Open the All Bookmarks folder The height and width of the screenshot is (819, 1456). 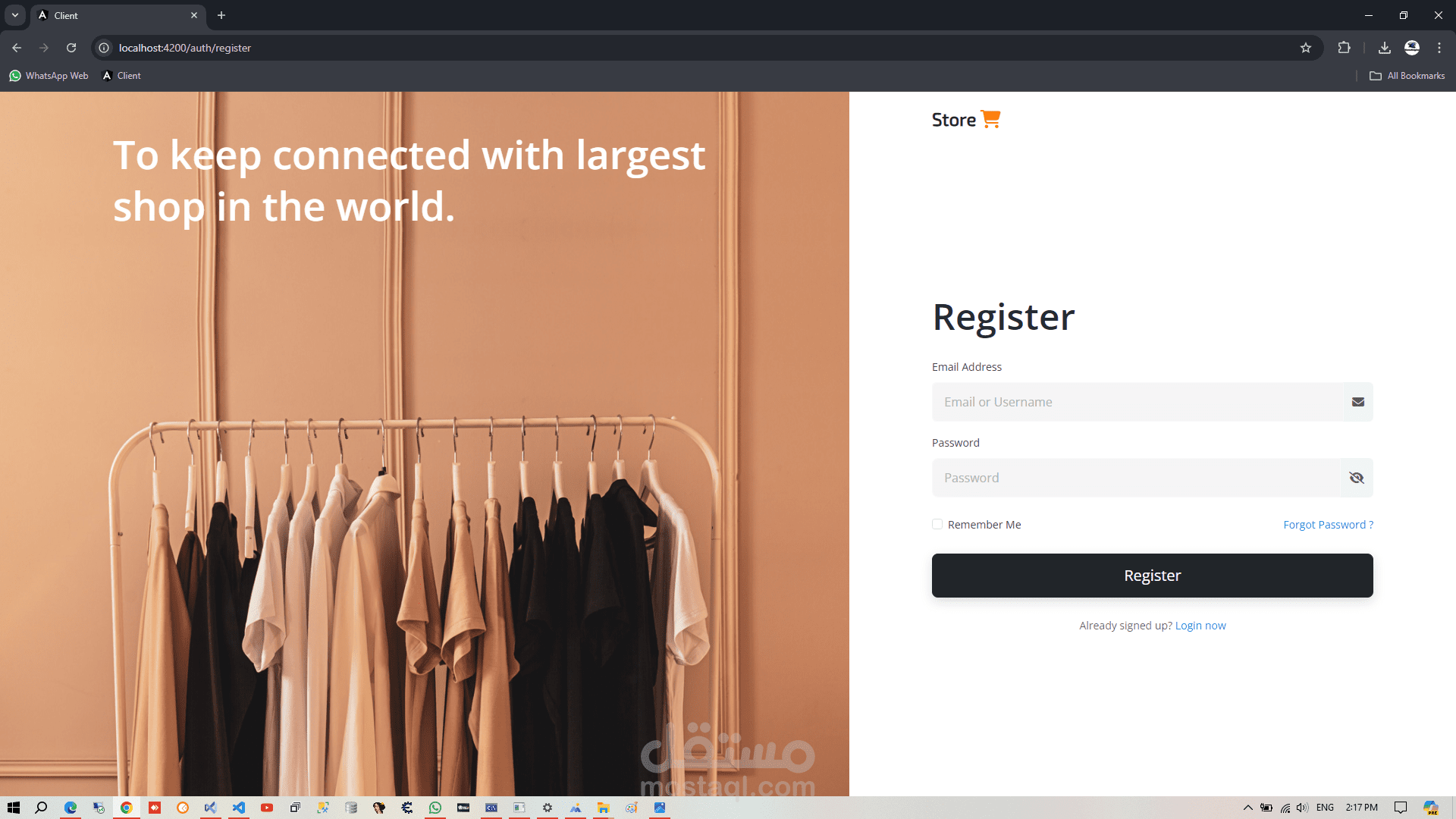tap(1407, 76)
